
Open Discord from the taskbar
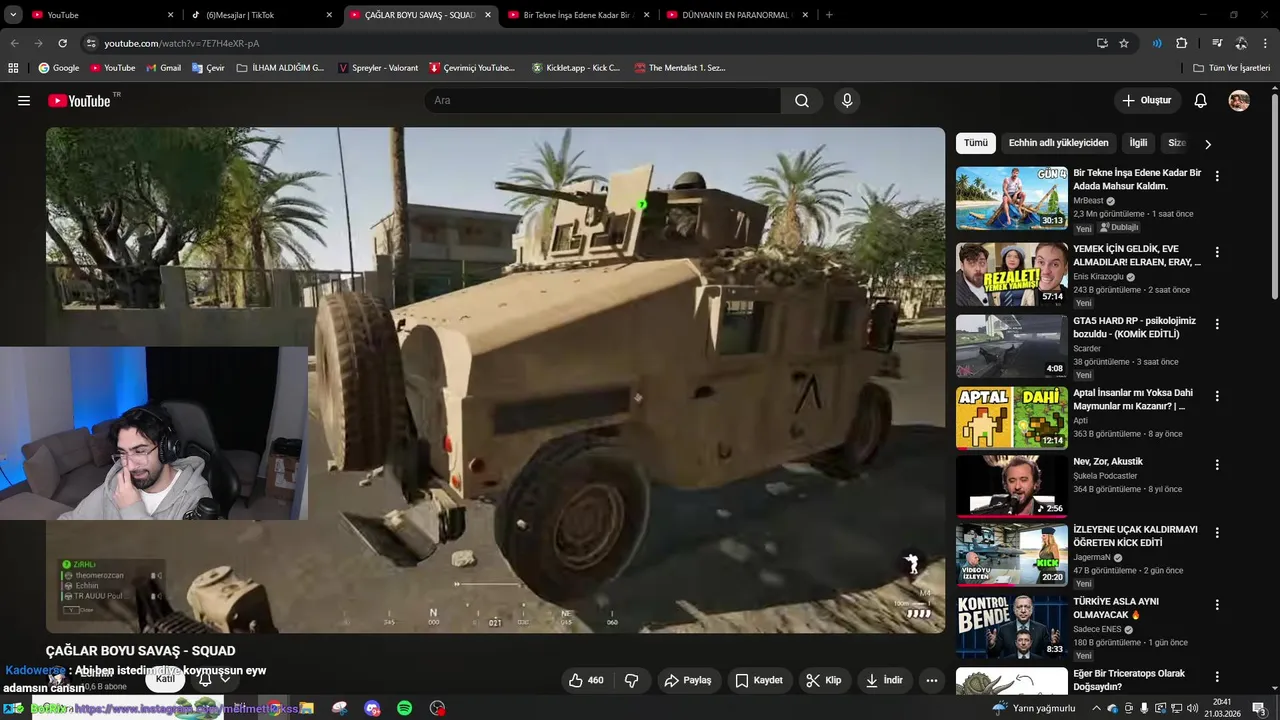tap(372, 708)
